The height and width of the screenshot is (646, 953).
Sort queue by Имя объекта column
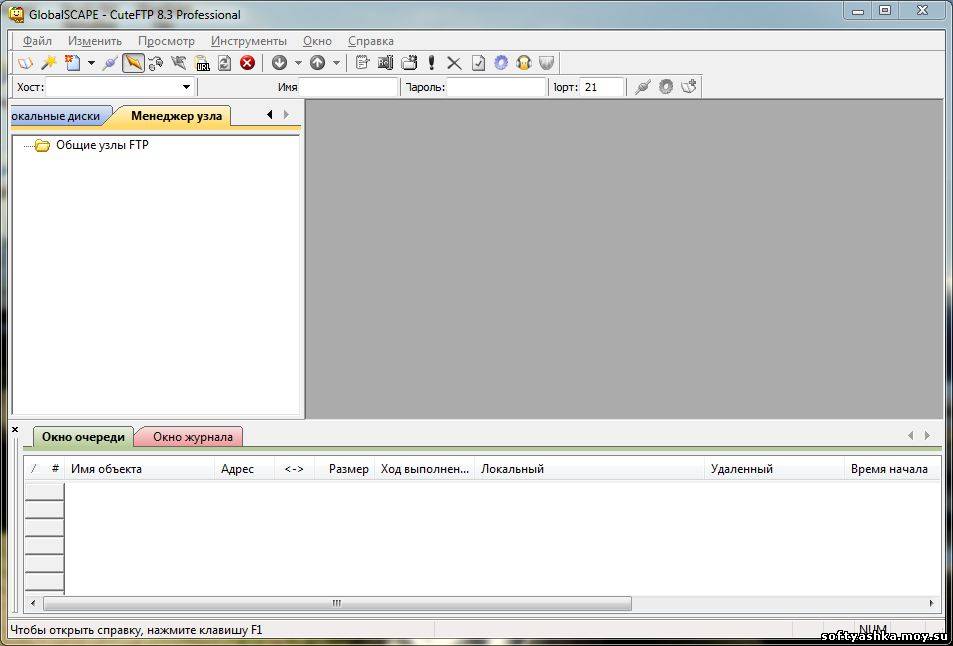[x=139, y=469]
